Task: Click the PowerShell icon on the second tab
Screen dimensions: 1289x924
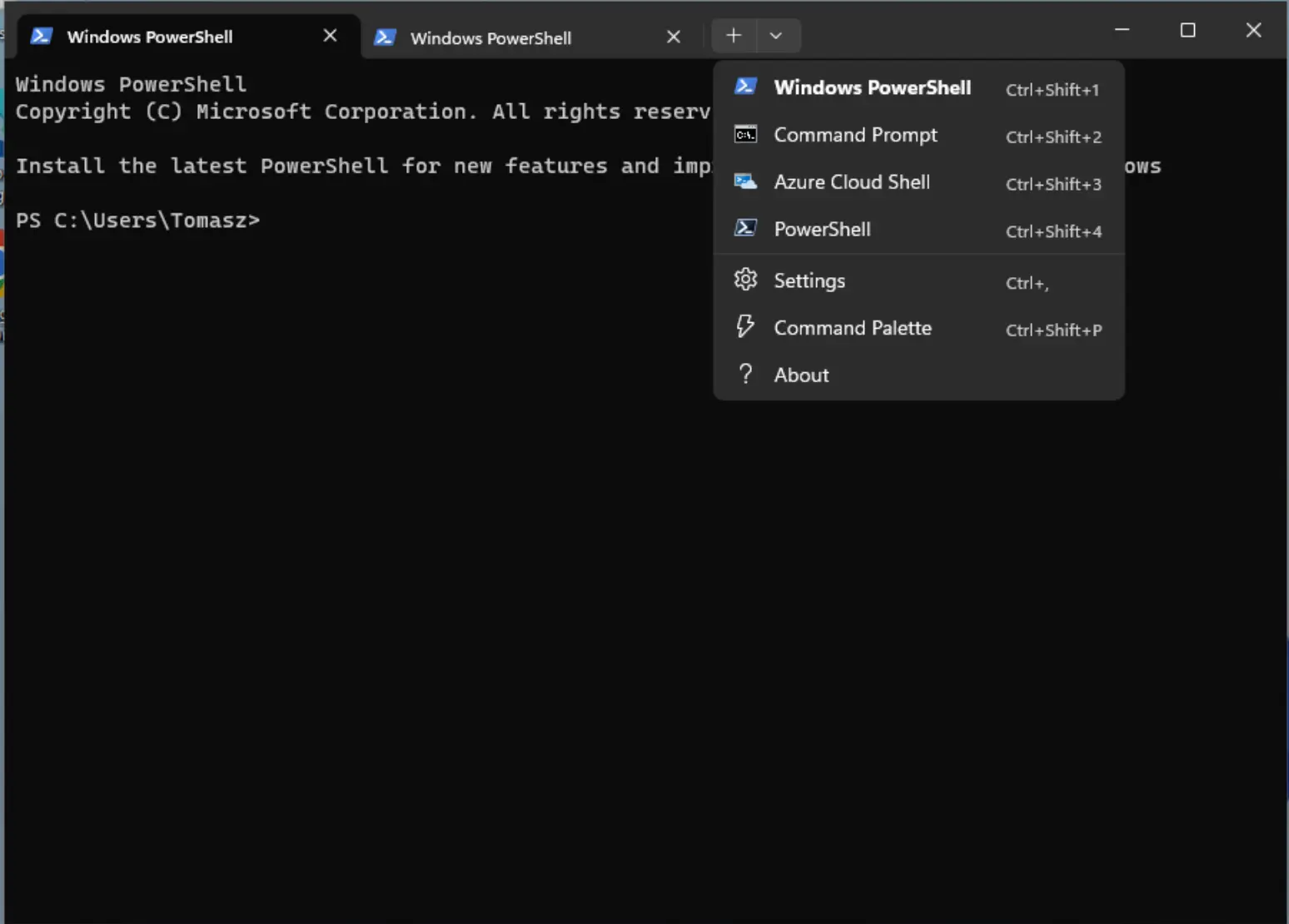Action: (385, 37)
